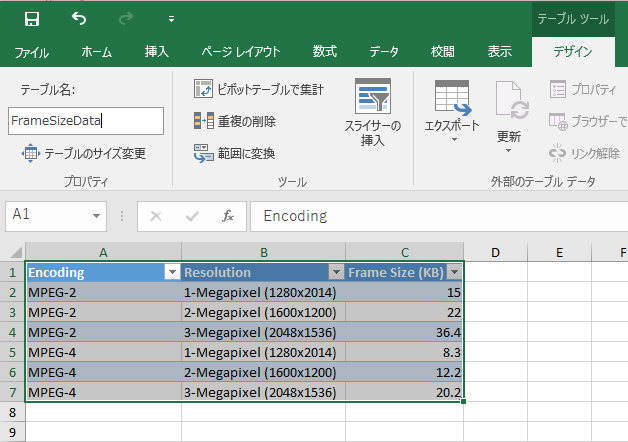
Task: Open the データ tab
Action: 384,52
